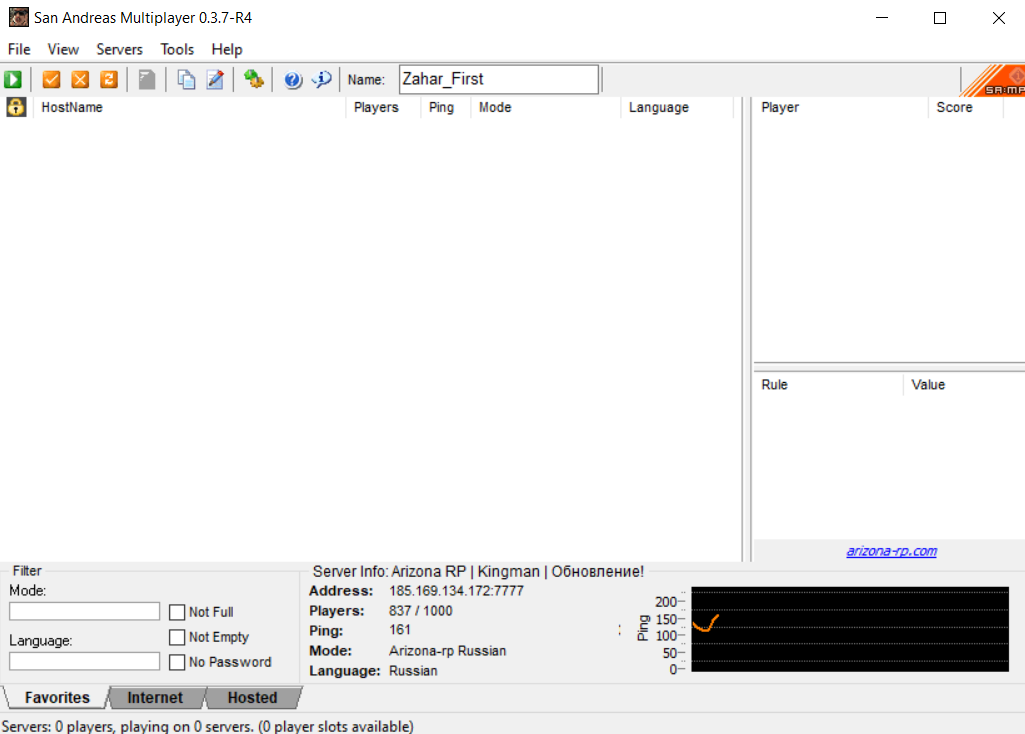Image resolution: width=1025 pixels, height=734 pixels.
Task: Click the gray master list icon
Action: click(x=147, y=80)
